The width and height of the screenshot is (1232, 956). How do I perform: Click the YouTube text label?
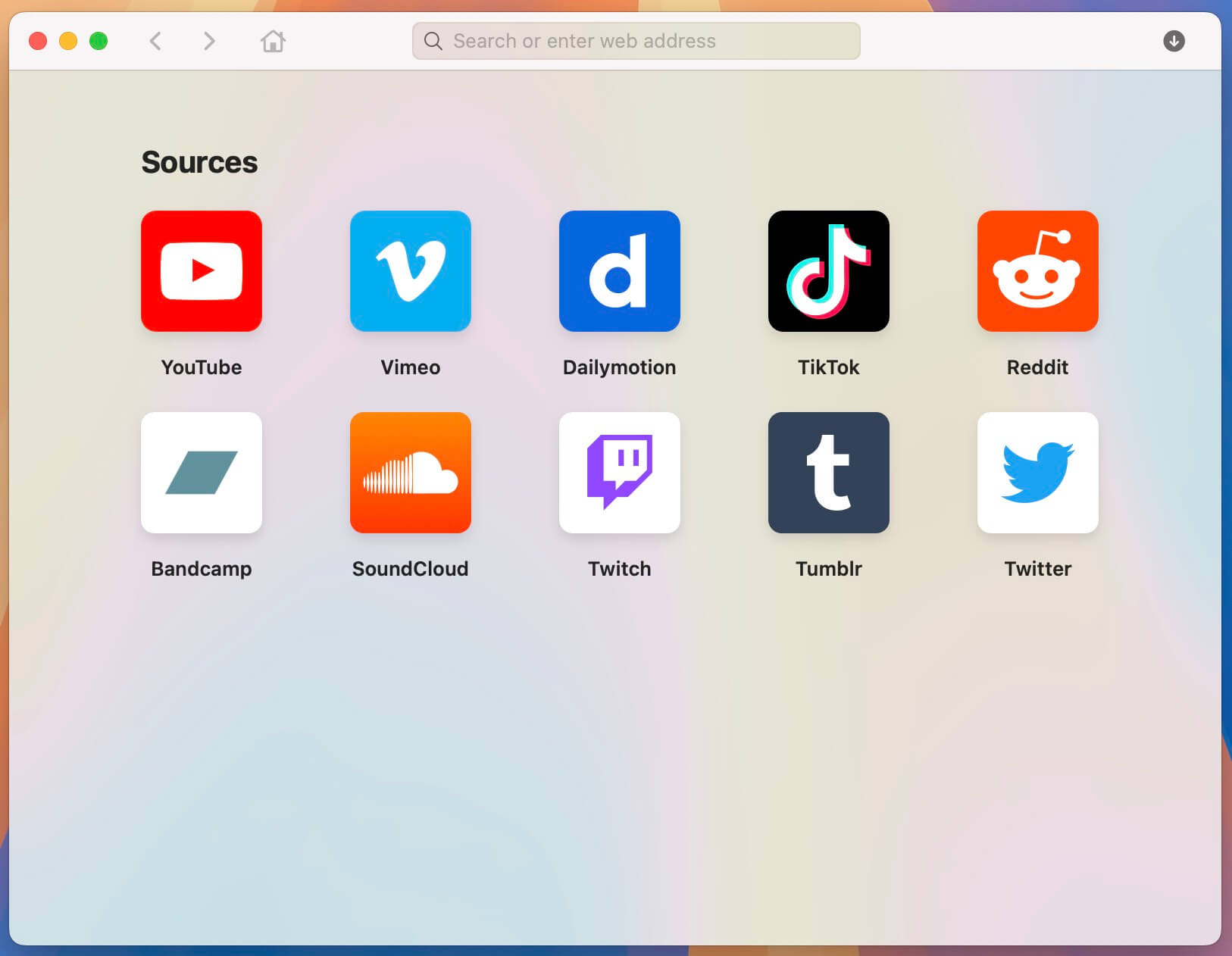(x=202, y=367)
